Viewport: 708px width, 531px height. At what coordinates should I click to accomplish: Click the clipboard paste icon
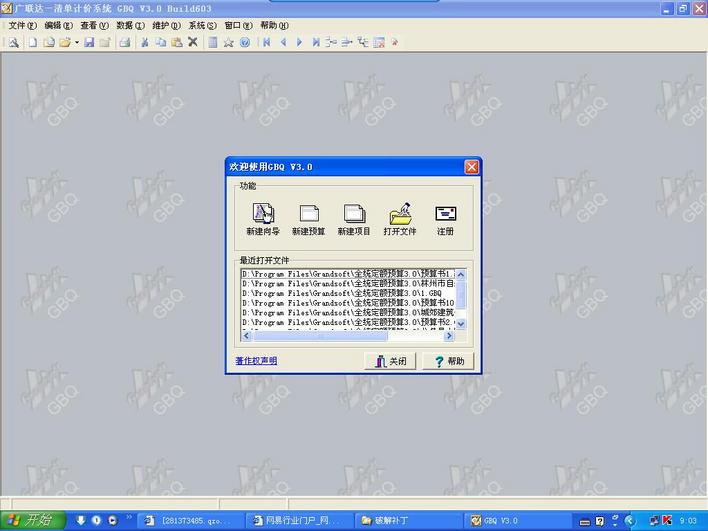tap(177, 42)
